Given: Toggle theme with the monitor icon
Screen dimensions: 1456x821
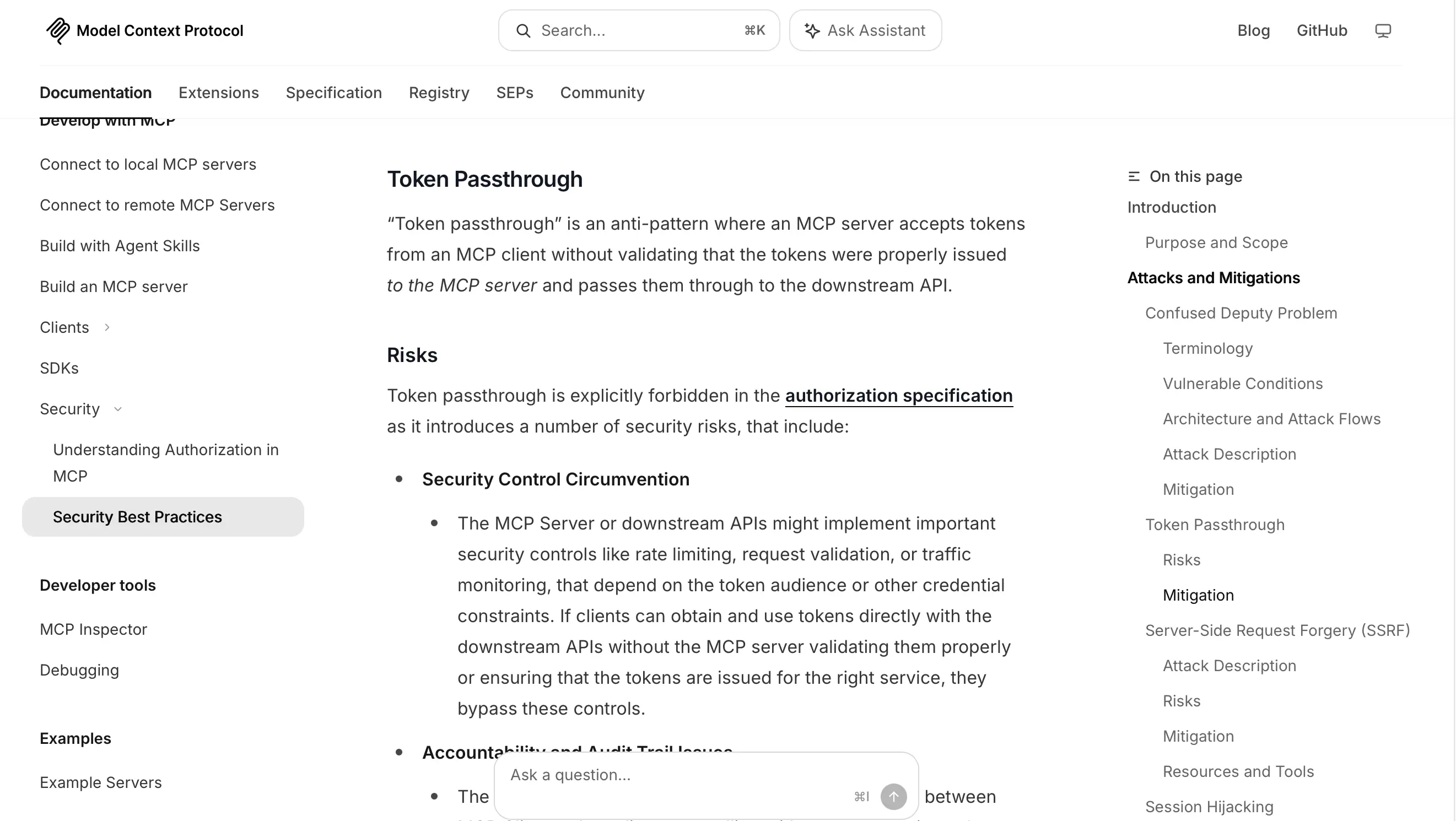Looking at the screenshot, I should coord(1383,30).
